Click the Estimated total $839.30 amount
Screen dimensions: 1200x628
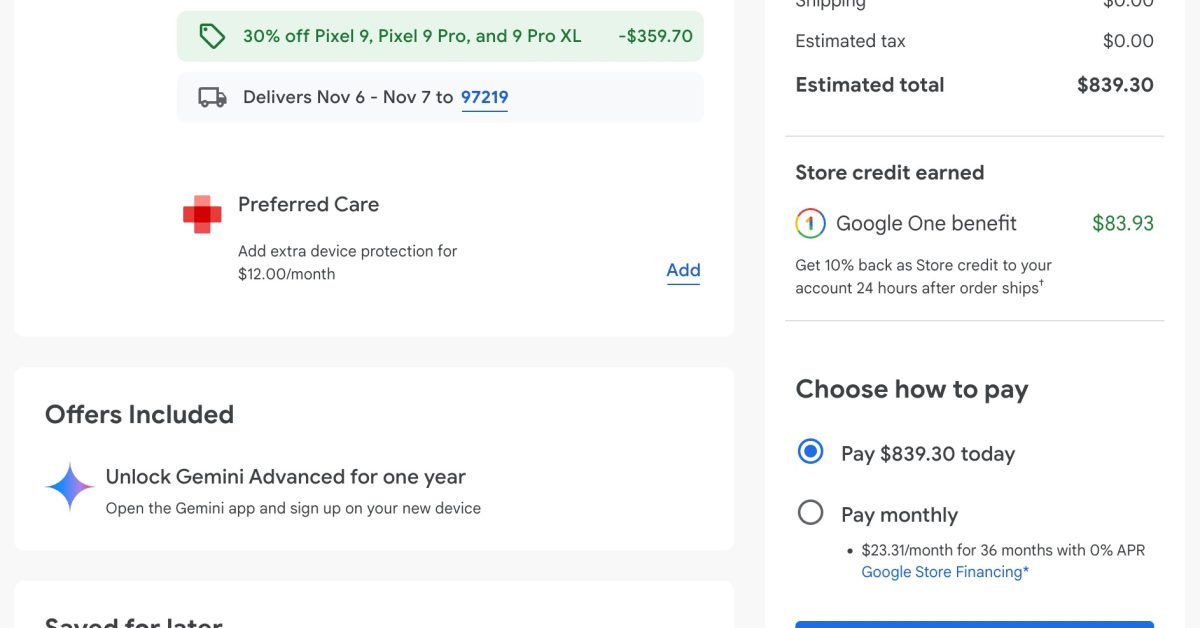[x=1115, y=85]
